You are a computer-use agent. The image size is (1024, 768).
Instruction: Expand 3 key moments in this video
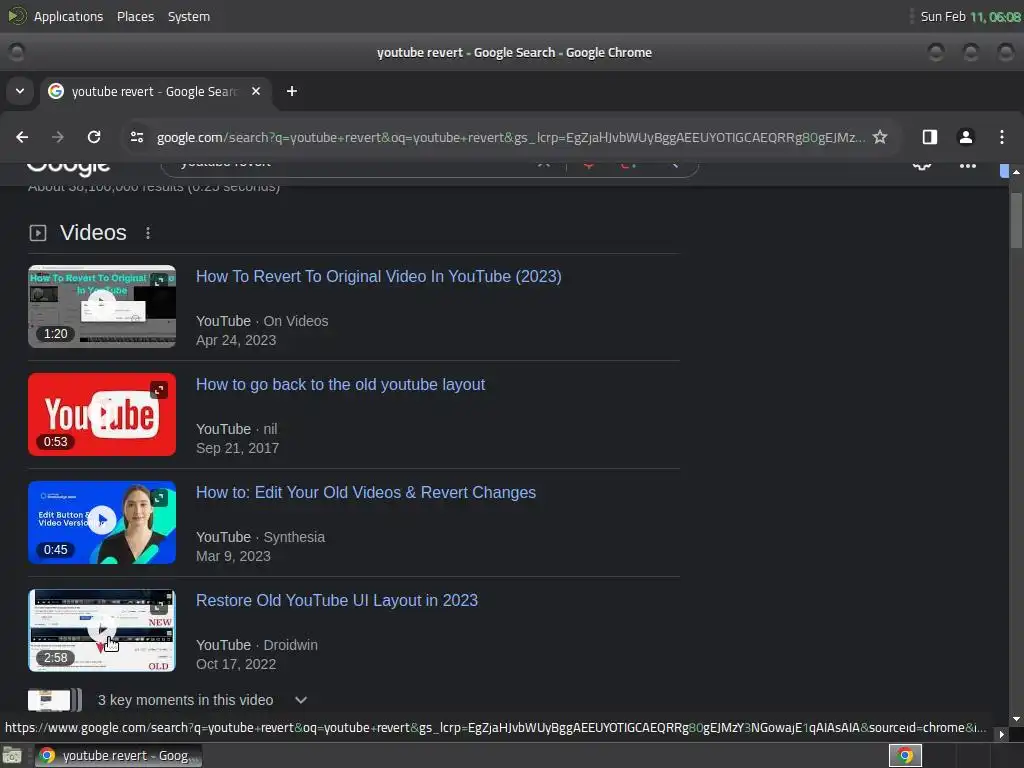300,700
